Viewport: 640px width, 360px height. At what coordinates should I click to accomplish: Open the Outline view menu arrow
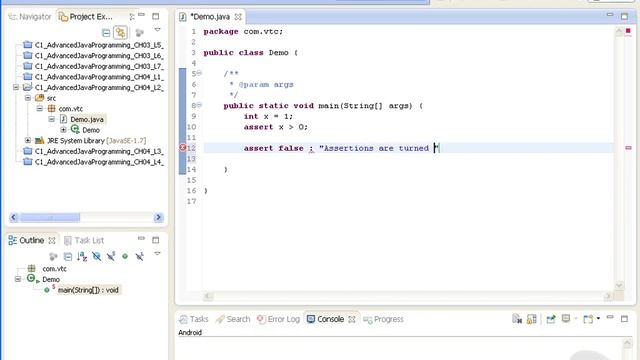pos(158,253)
